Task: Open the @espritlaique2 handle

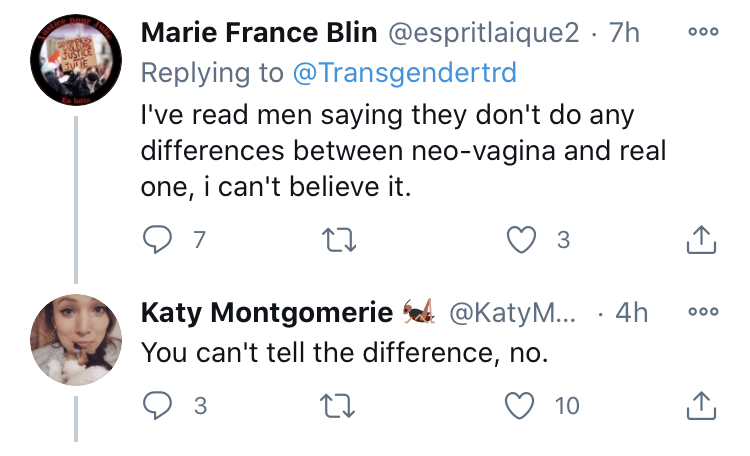Action: point(484,33)
